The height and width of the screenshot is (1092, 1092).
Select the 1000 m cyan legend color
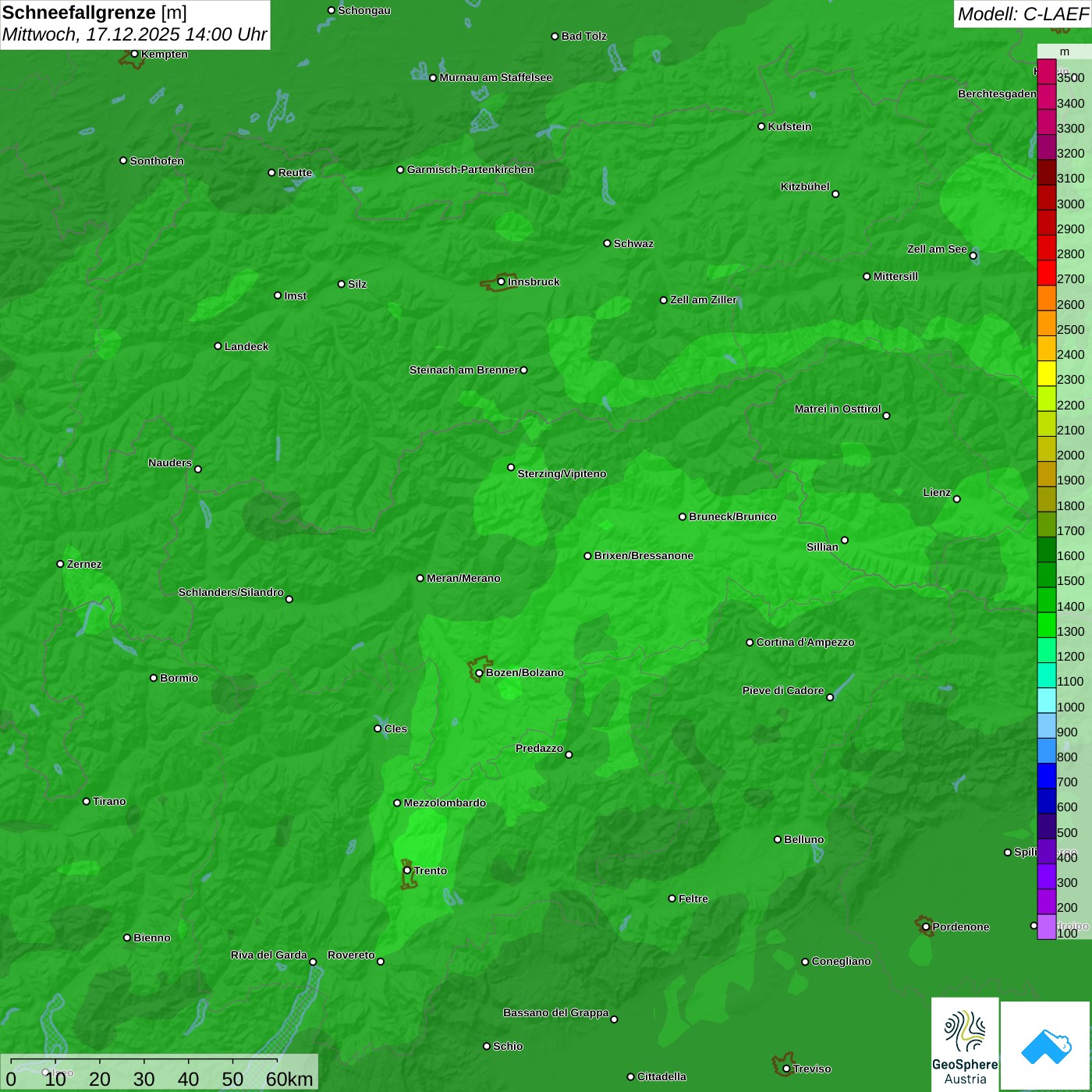[x=1046, y=700]
